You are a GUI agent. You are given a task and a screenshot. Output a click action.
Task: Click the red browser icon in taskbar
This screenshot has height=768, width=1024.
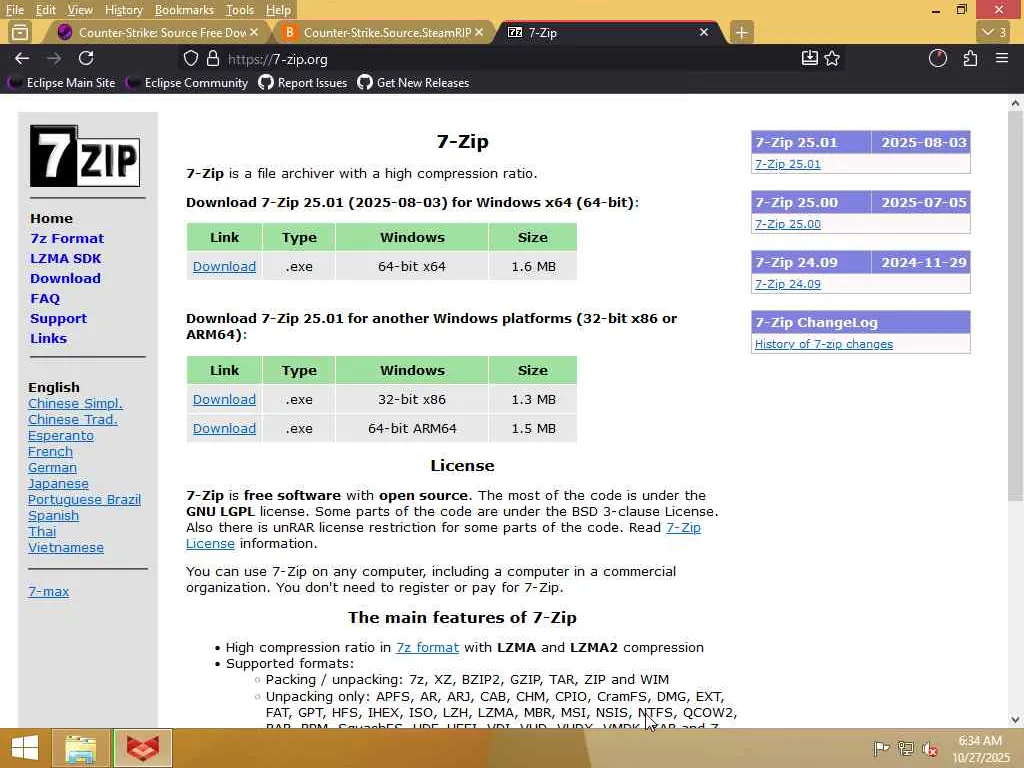142,748
